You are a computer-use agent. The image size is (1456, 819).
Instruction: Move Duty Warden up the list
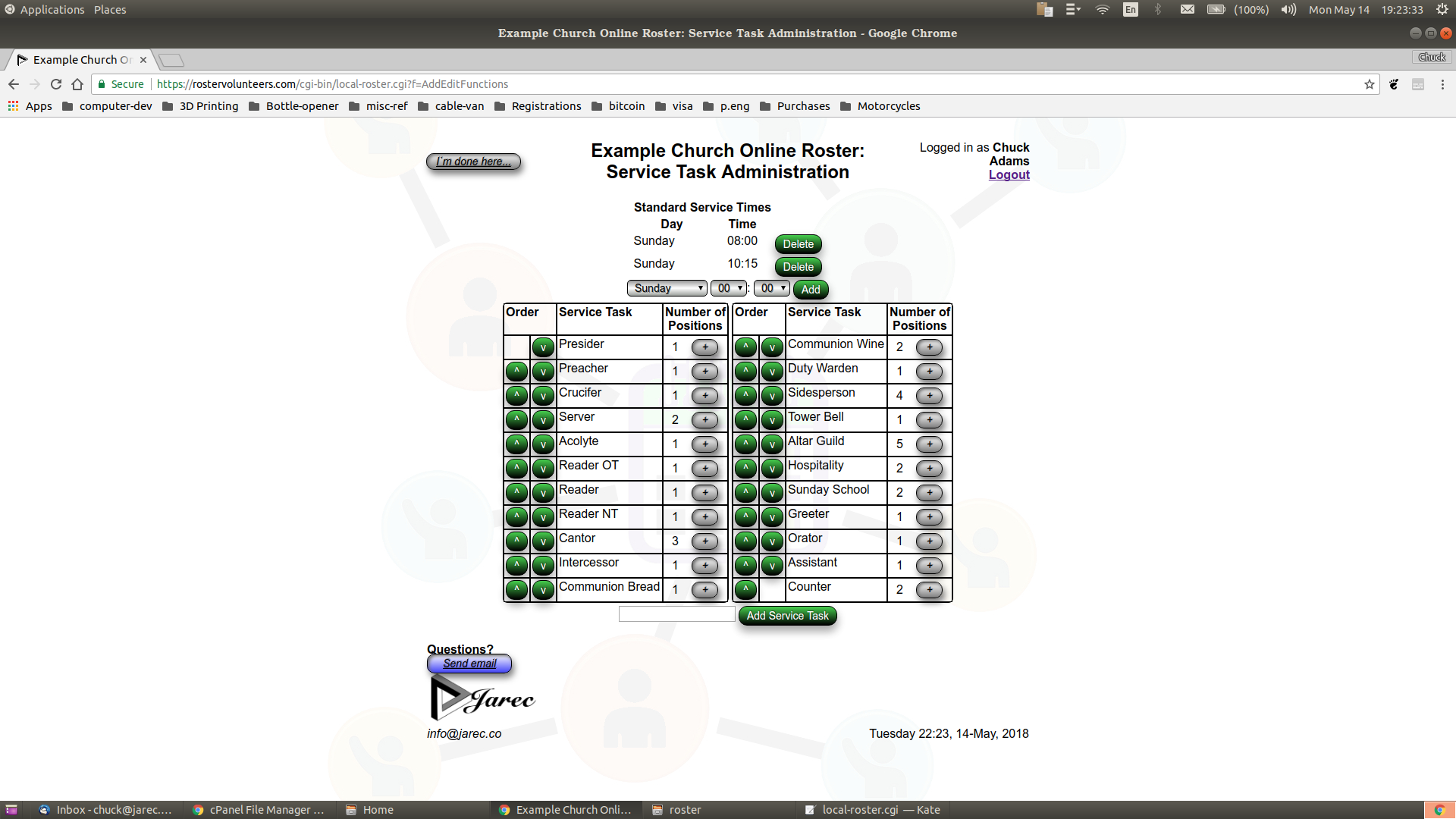pos(745,372)
